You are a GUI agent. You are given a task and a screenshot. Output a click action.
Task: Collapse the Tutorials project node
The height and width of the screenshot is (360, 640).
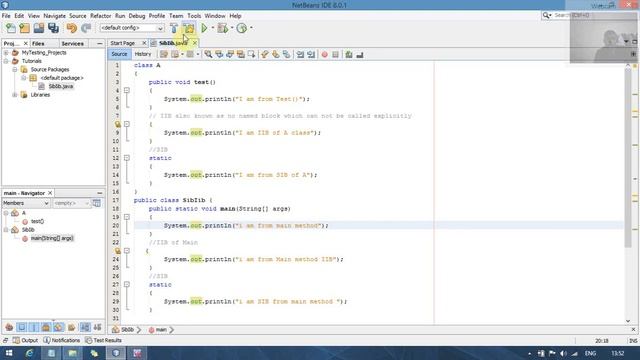(x=6, y=61)
